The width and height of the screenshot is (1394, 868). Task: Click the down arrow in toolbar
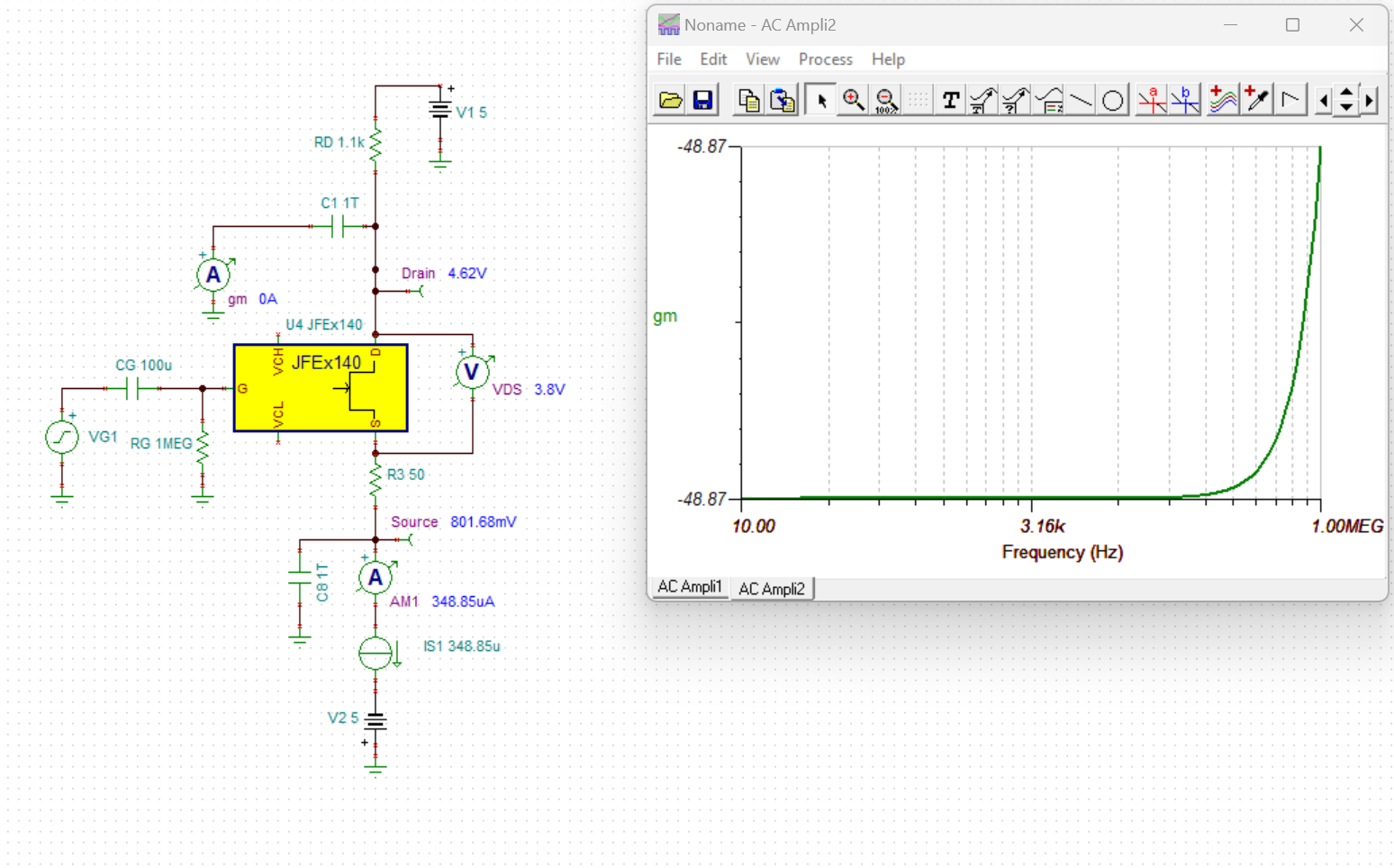[x=1346, y=107]
